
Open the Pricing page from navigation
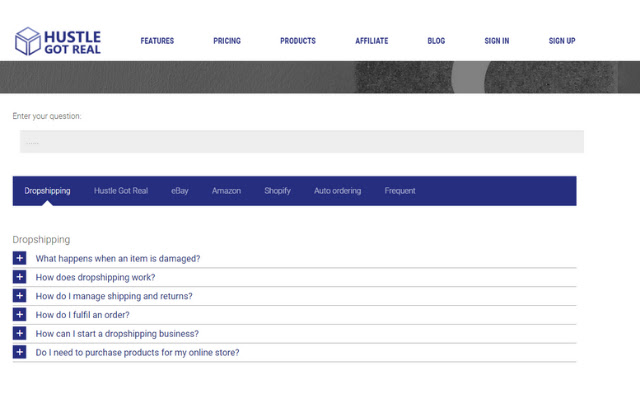coord(227,41)
